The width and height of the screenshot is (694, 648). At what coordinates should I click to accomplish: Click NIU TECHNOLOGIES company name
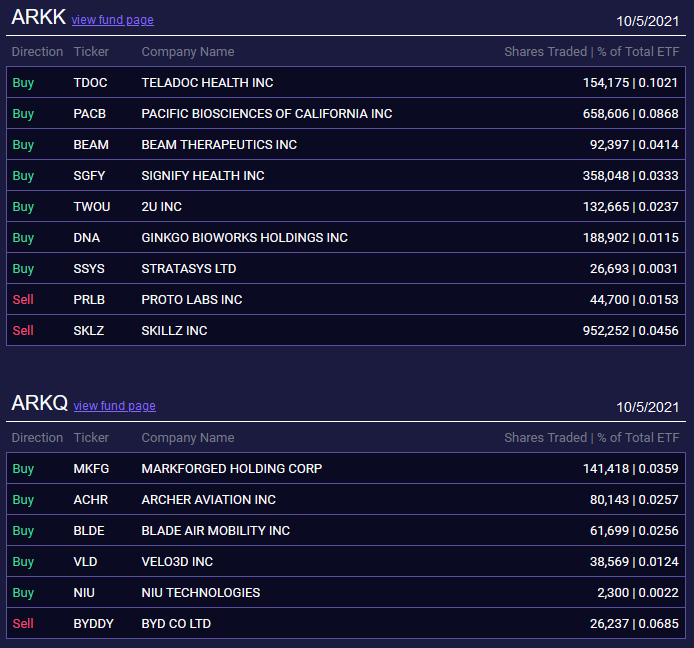200,593
